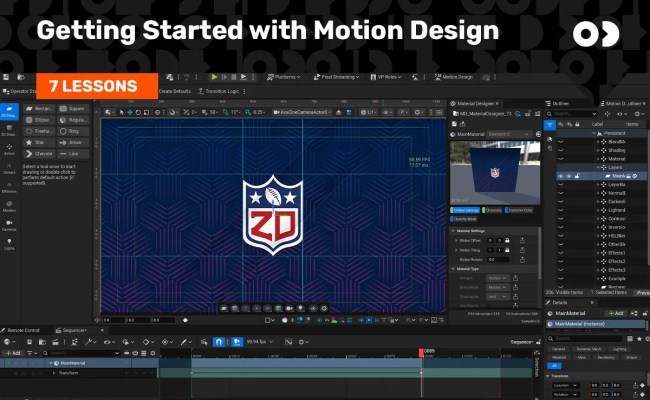Click the Global Rotation value field
Viewport: 650px width, 400px height.
click(x=498, y=259)
